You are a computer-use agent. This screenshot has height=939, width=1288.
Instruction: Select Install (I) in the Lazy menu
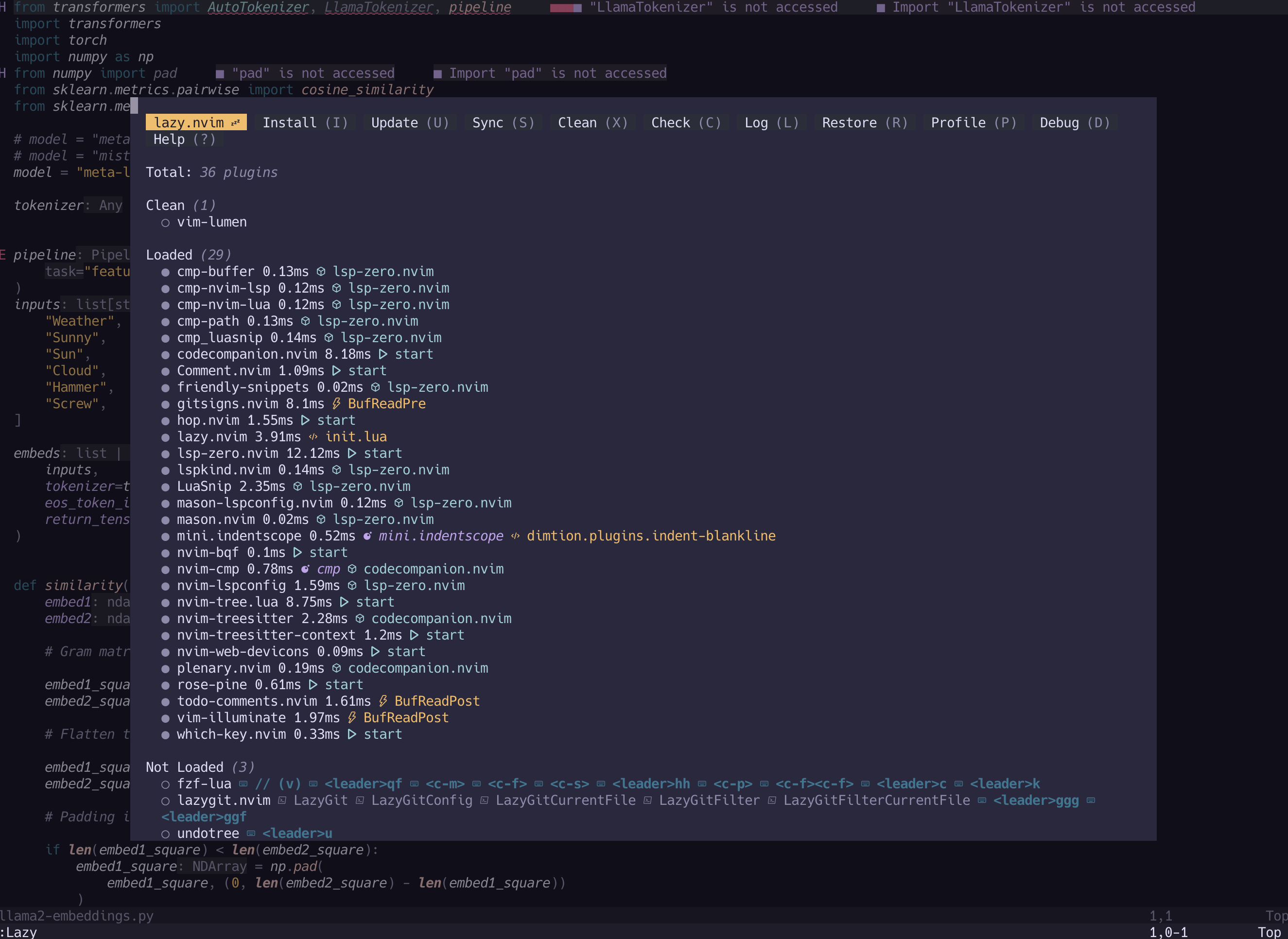(305, 123)
